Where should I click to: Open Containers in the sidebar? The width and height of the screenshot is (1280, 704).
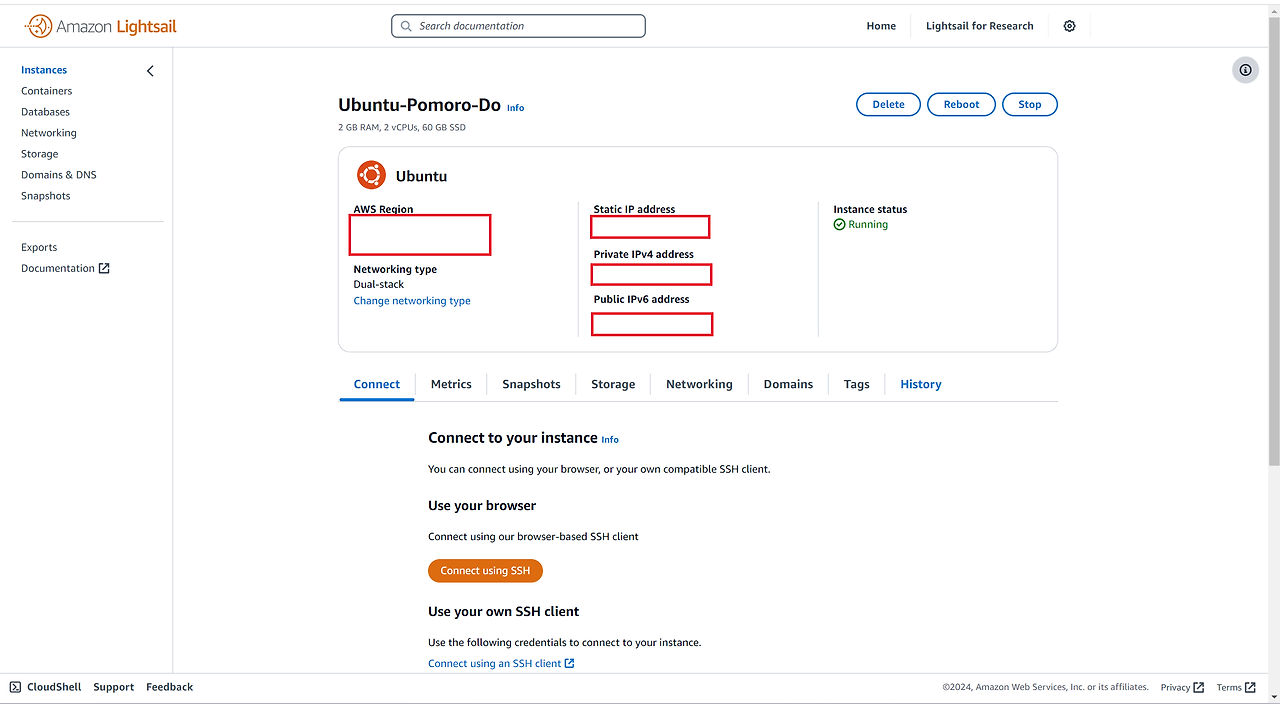click(47, 91)
